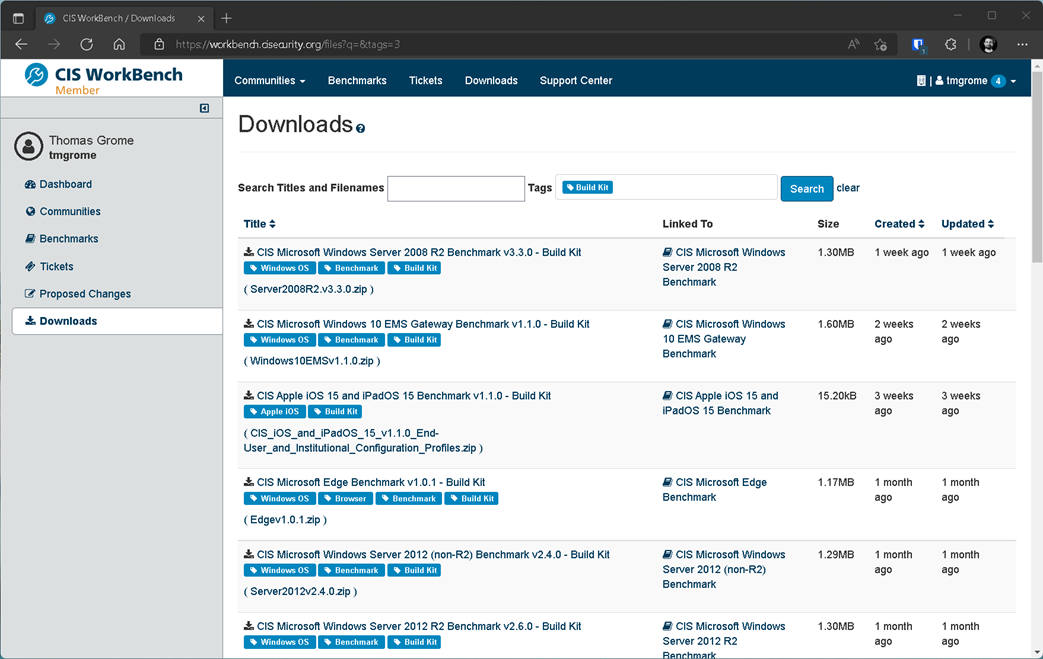This screenshot has height=659, width=1043.
Task: Open CIS Microsoft Windows Server 2008 R2 Benchmark v3.3.0 link
Action: point(419,252)
